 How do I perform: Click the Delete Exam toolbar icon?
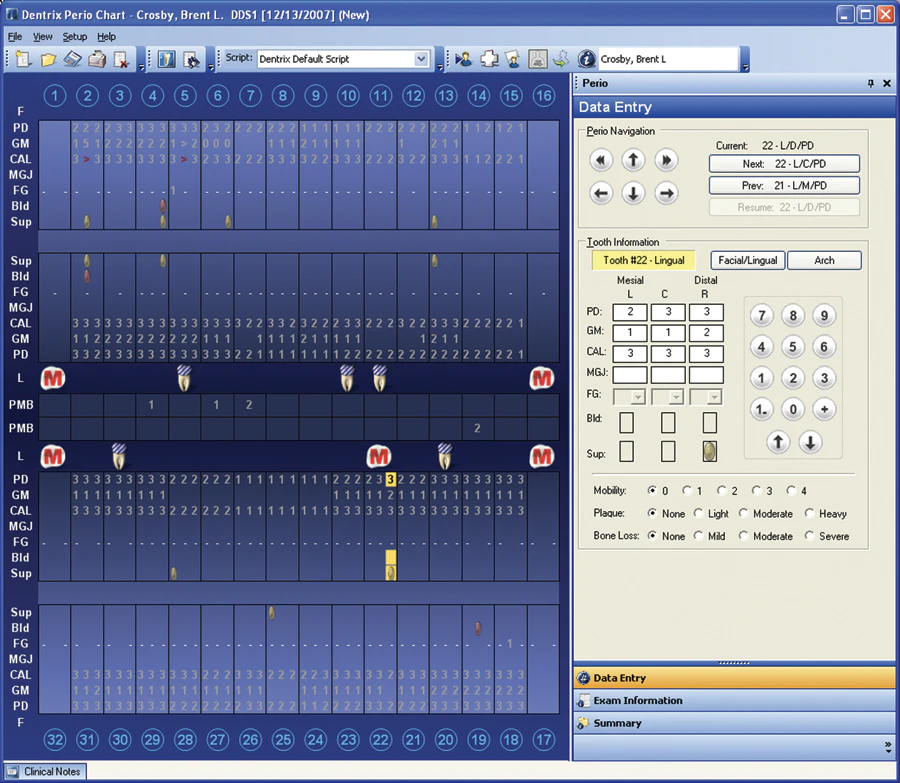tap(123, 59)
